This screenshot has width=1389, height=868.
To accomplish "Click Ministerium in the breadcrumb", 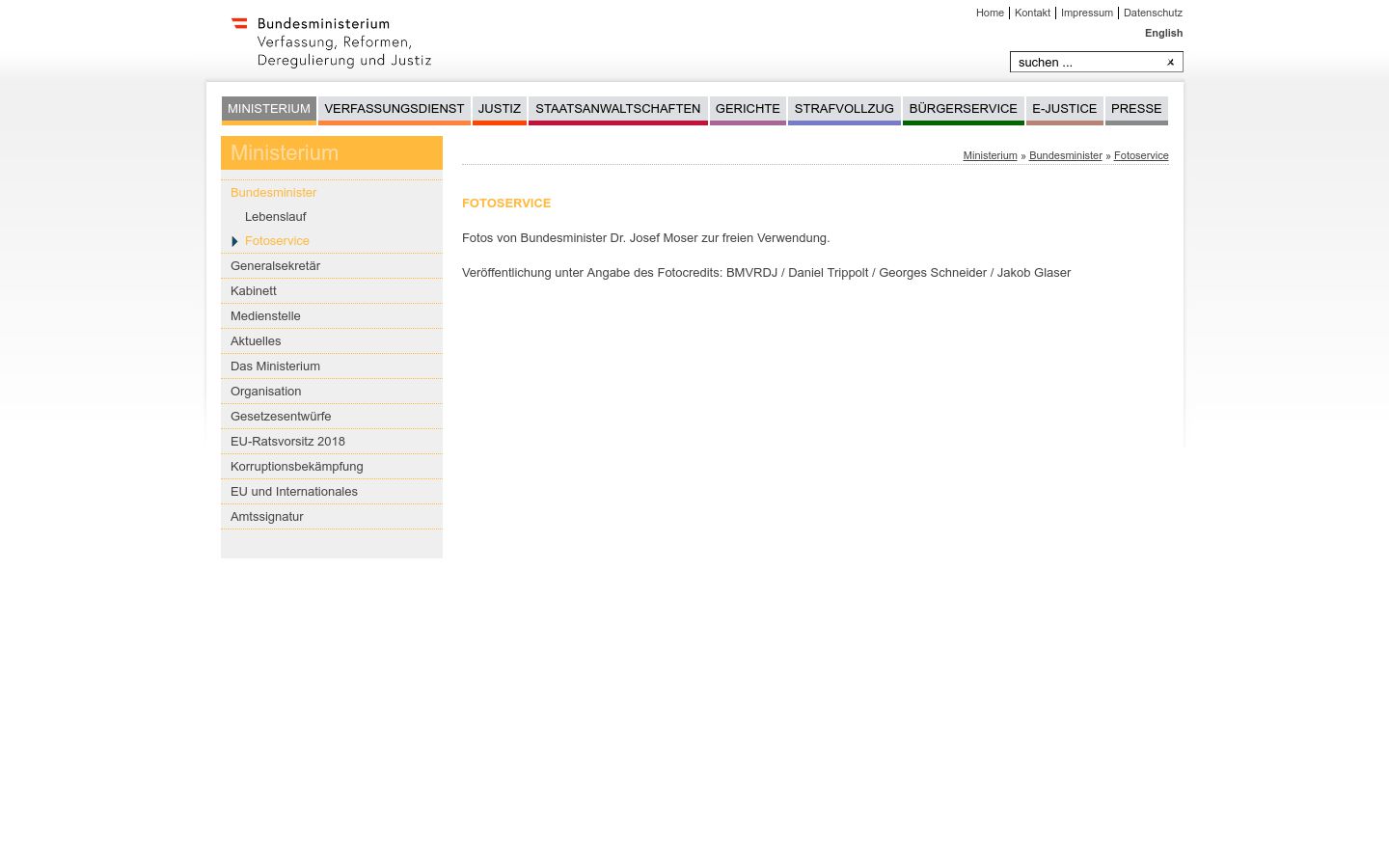I will tap(990, 155).
